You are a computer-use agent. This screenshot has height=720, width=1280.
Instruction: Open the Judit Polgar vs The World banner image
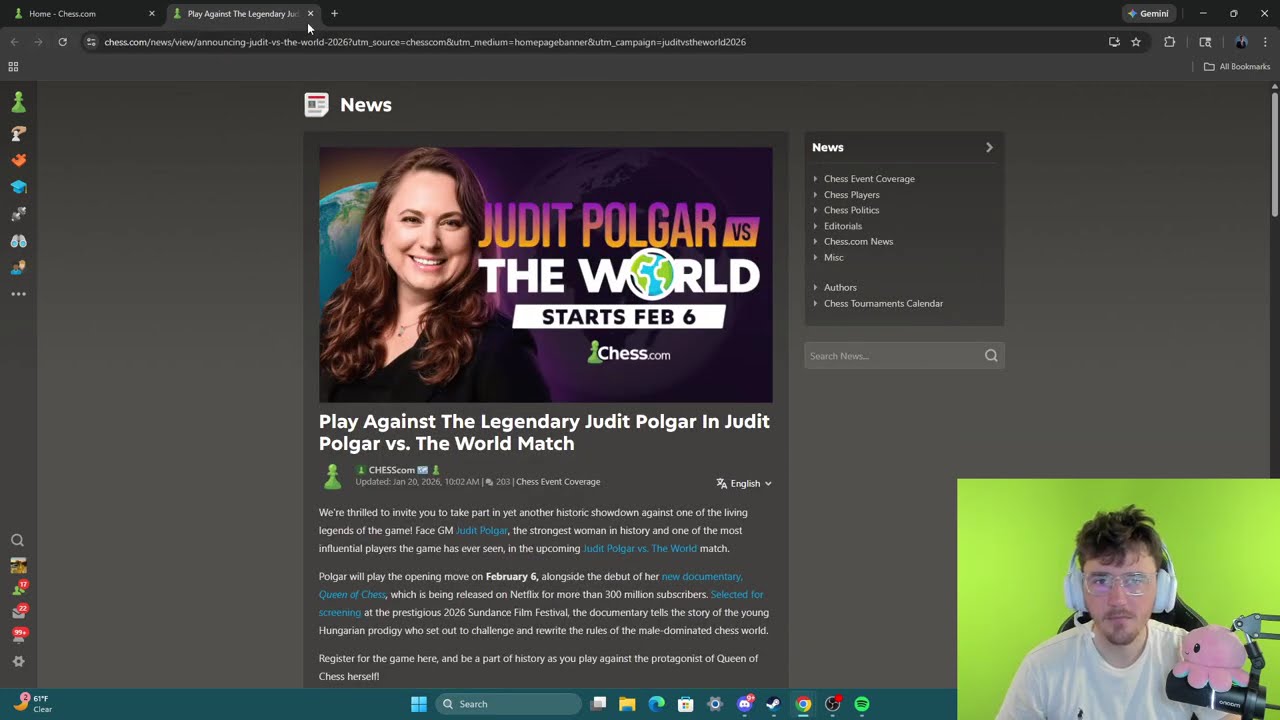546,275
